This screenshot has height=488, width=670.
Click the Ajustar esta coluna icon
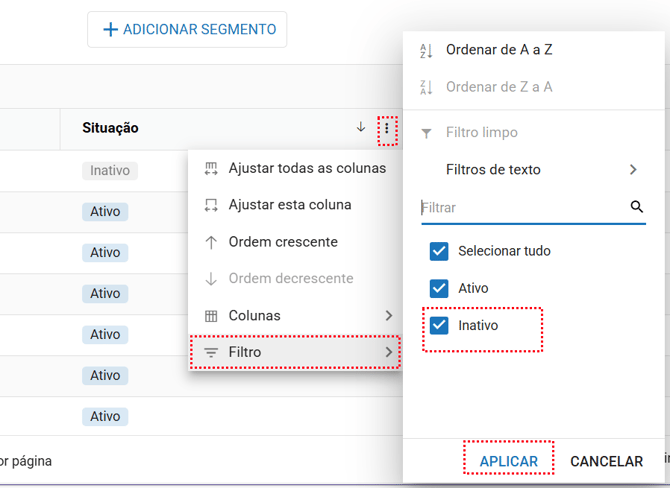click(x=211, y=205)
